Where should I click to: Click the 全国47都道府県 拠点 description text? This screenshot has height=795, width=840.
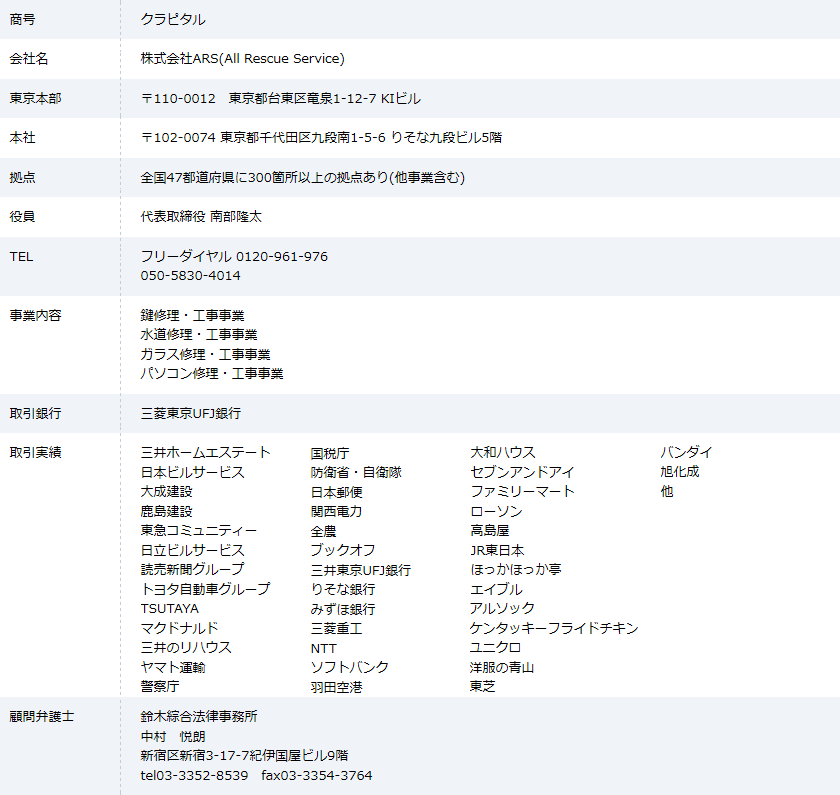click(x=302, y=177)
